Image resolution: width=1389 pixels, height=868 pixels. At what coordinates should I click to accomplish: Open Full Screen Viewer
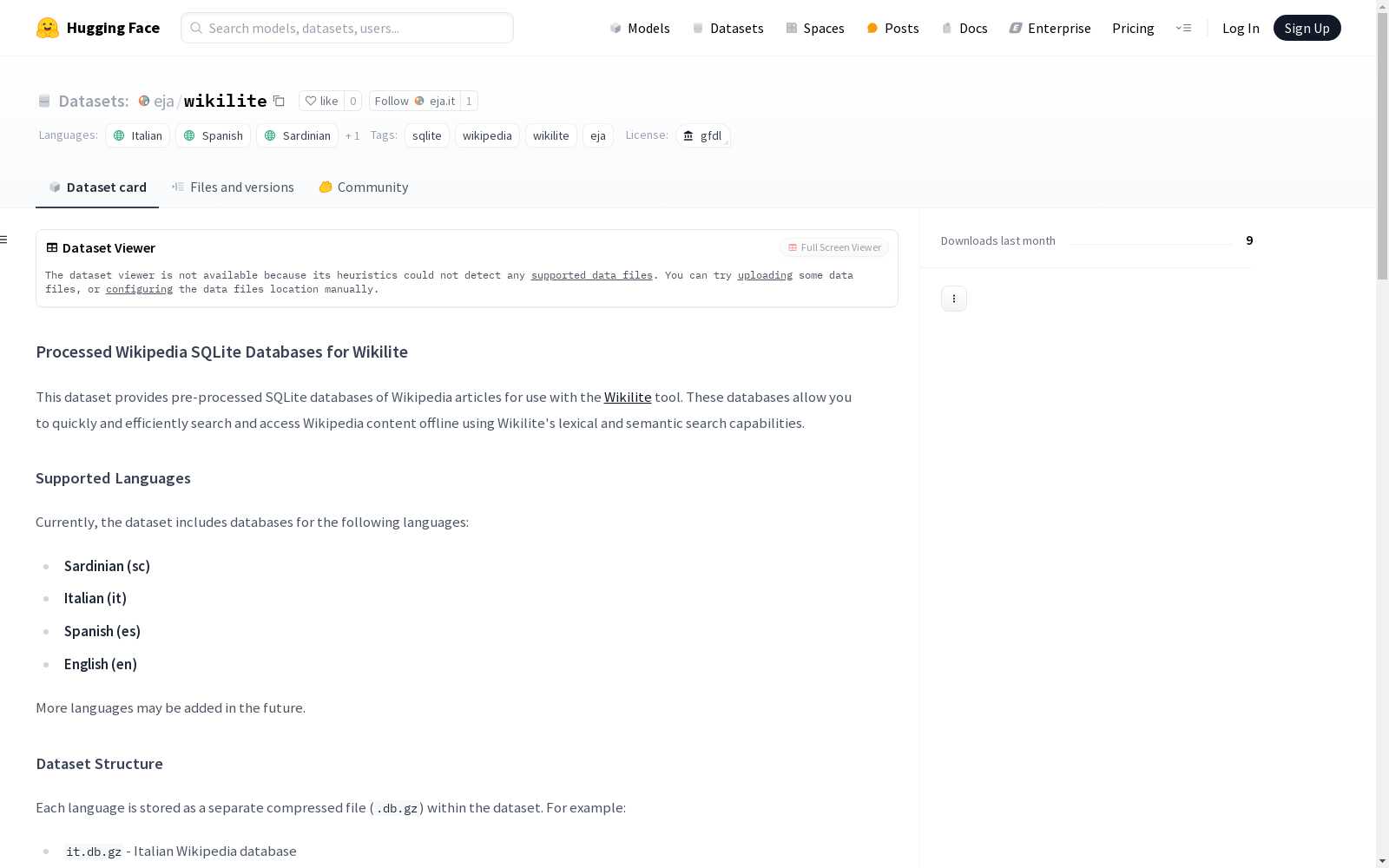834,247
